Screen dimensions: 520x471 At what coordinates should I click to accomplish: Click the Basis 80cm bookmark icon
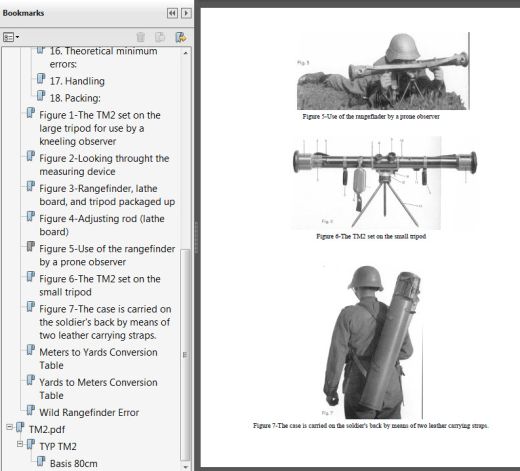41,461
